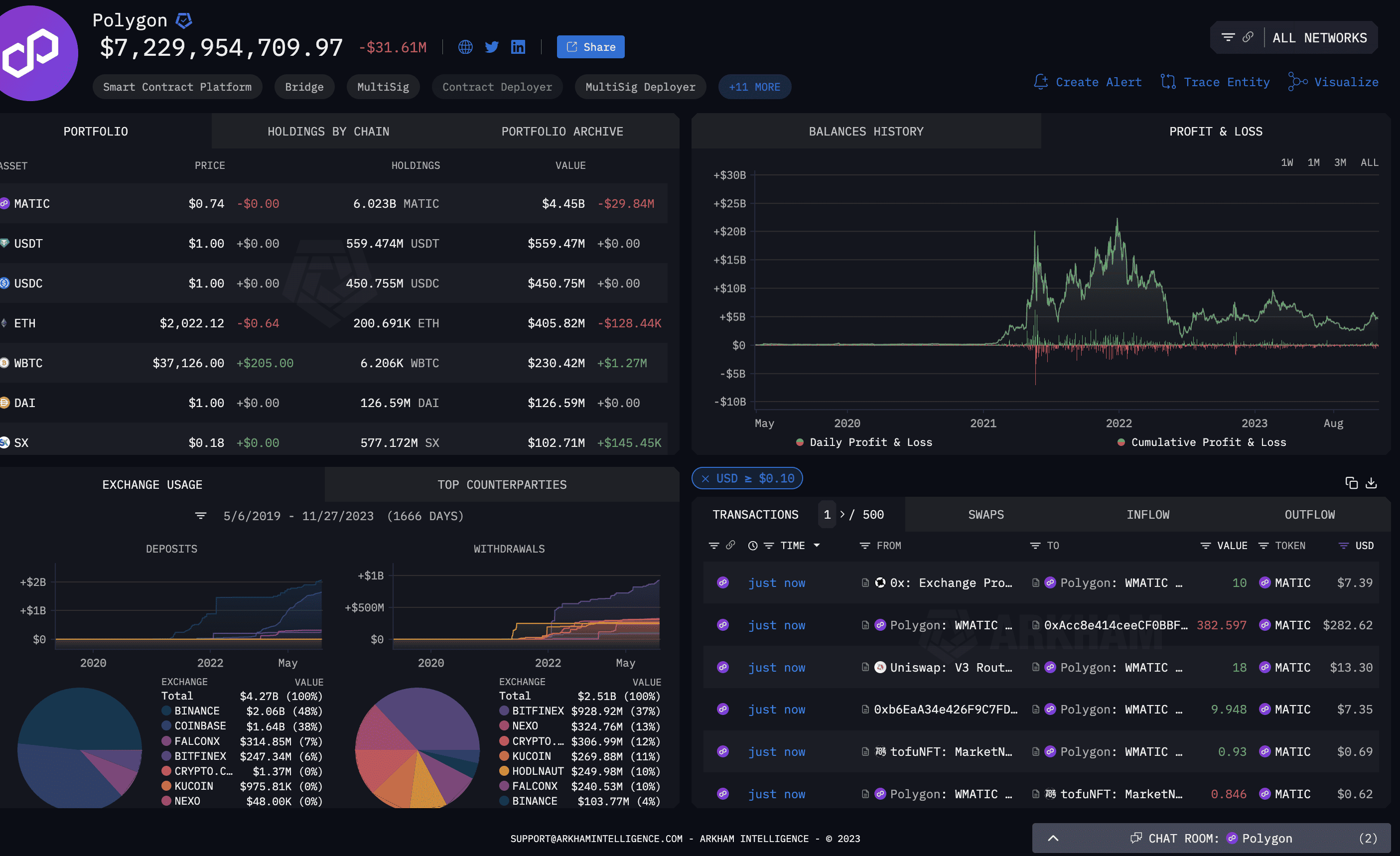This screenshot has height=856, width=1400.
Task: Click the Visualize graph icon
Action: click(1297, 82)
